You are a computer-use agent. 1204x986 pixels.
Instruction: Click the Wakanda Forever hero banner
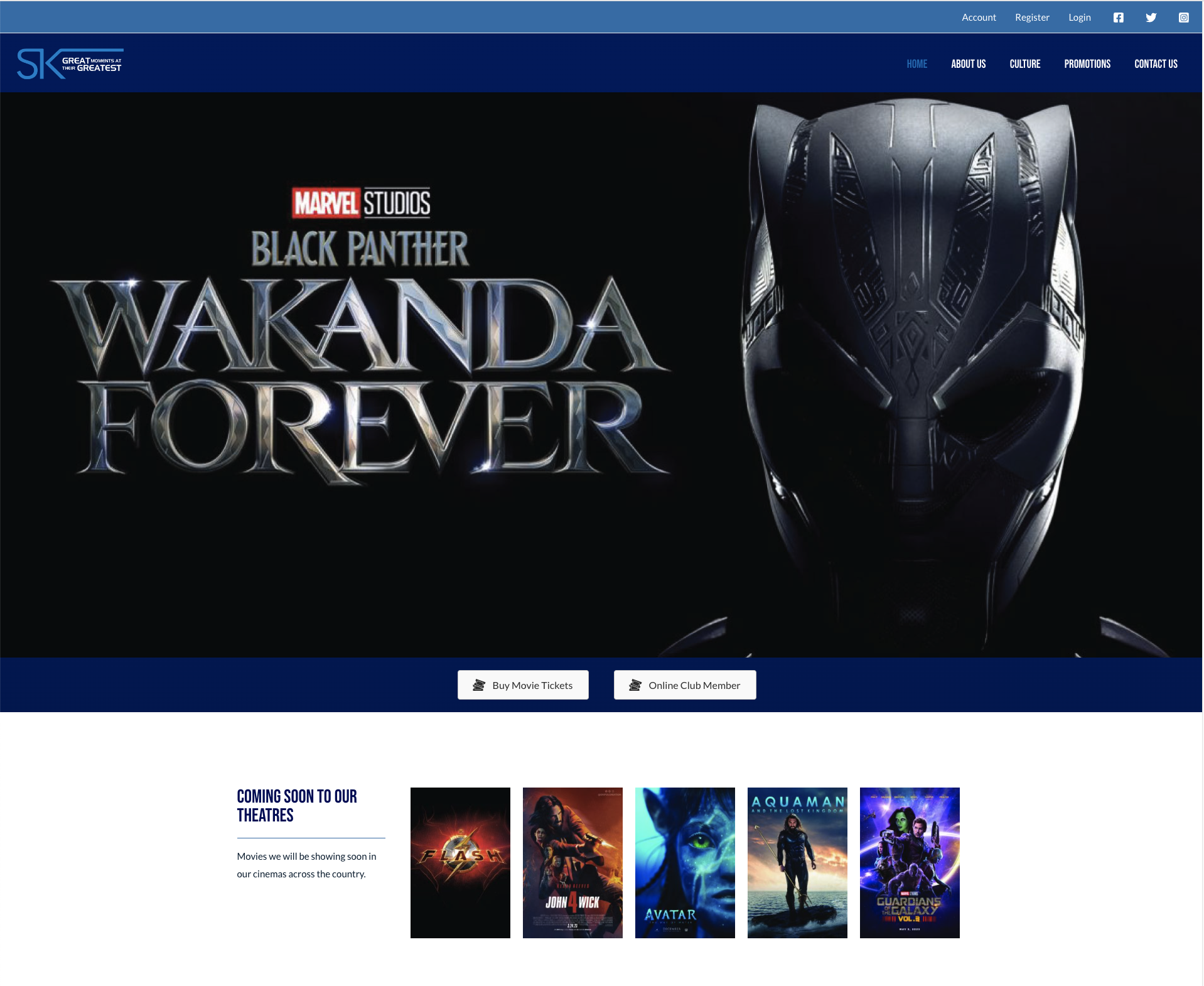[601, 375]
